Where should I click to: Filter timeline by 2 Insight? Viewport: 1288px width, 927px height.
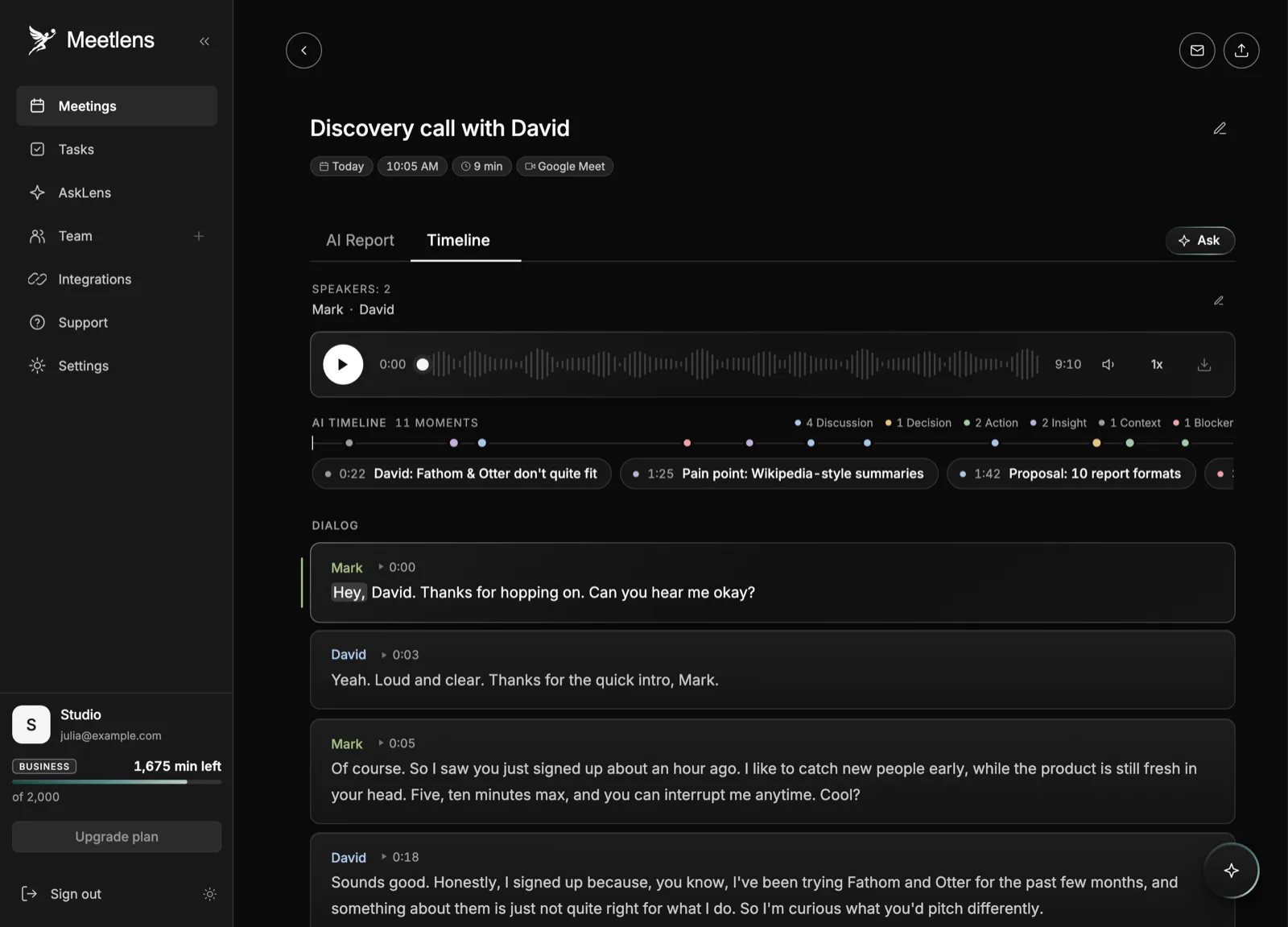click(1058, 423)
